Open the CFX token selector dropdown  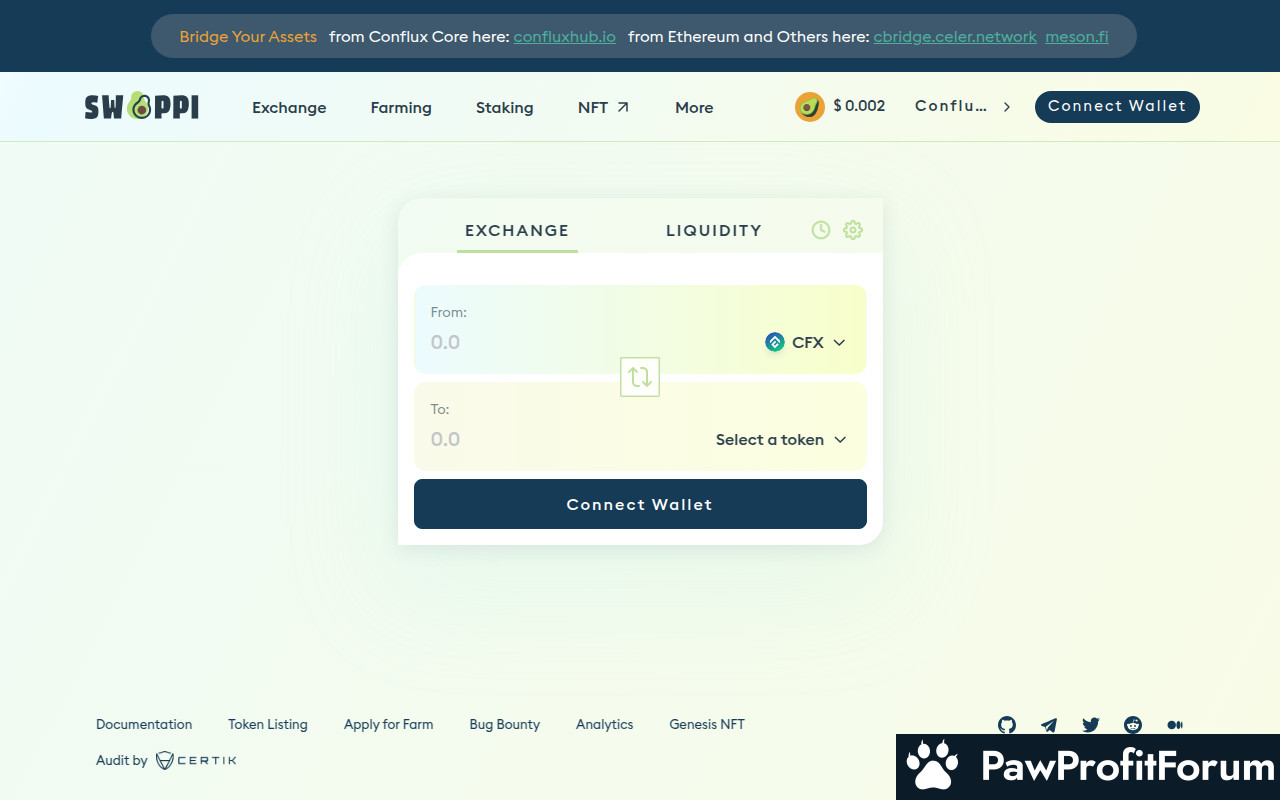click(x=806, y=342)
